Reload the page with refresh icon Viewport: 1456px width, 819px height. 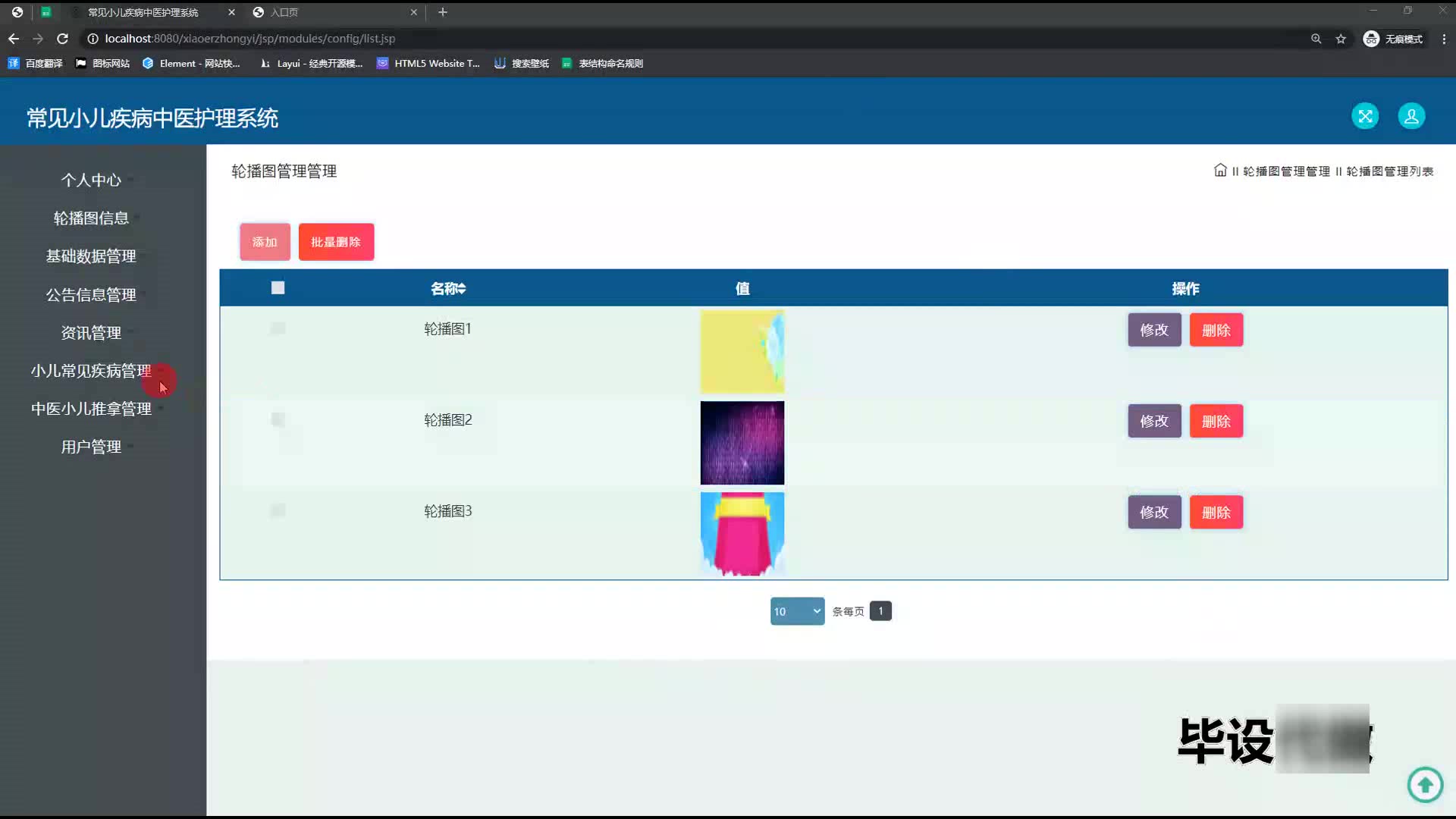(63, 39)
